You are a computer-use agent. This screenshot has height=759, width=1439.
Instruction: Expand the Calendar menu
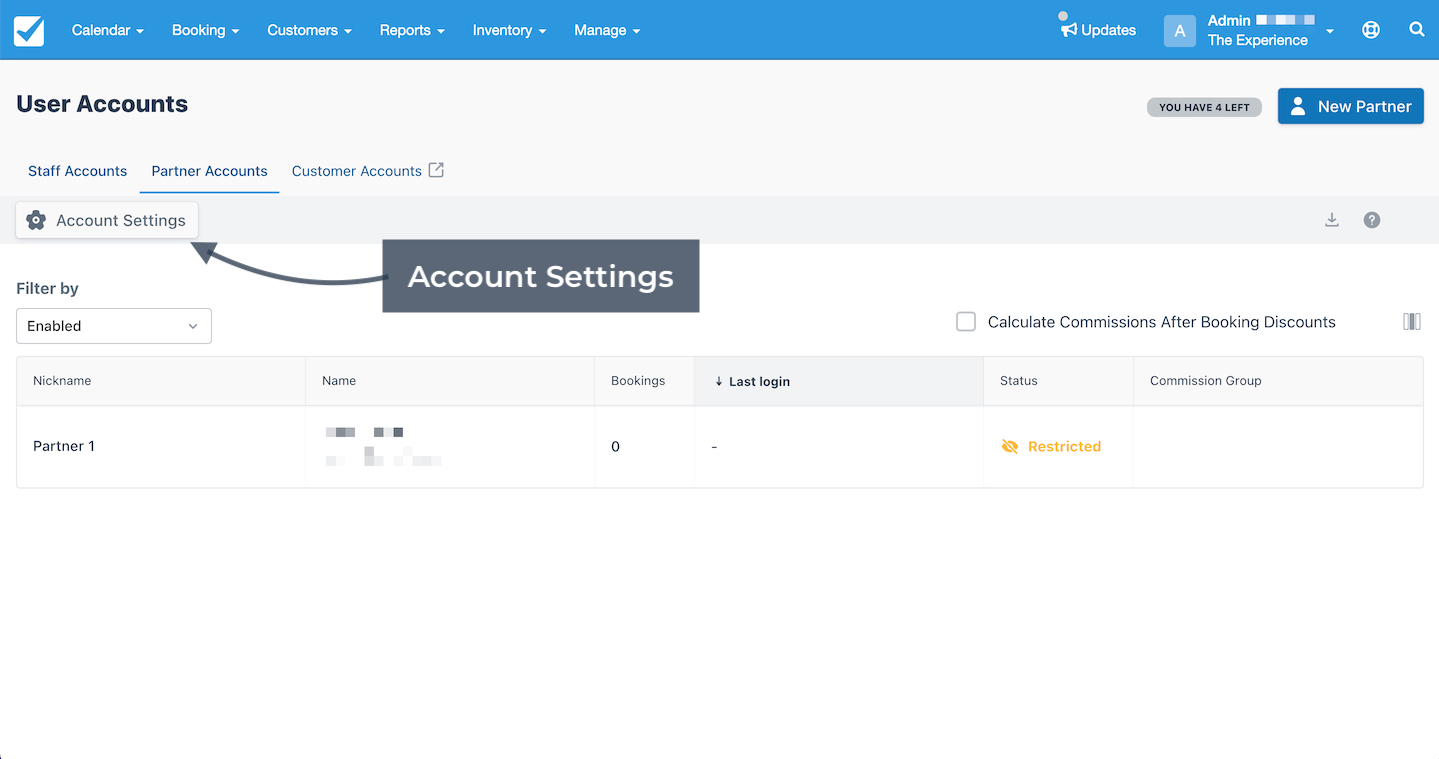coord(108,30)
